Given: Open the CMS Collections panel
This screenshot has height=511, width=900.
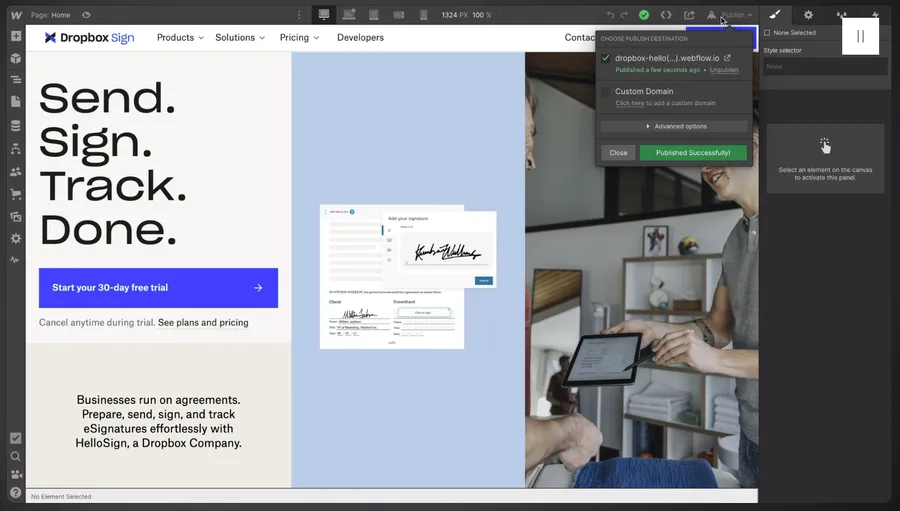Looking at the screenshot, I should (x=16, y=126).
